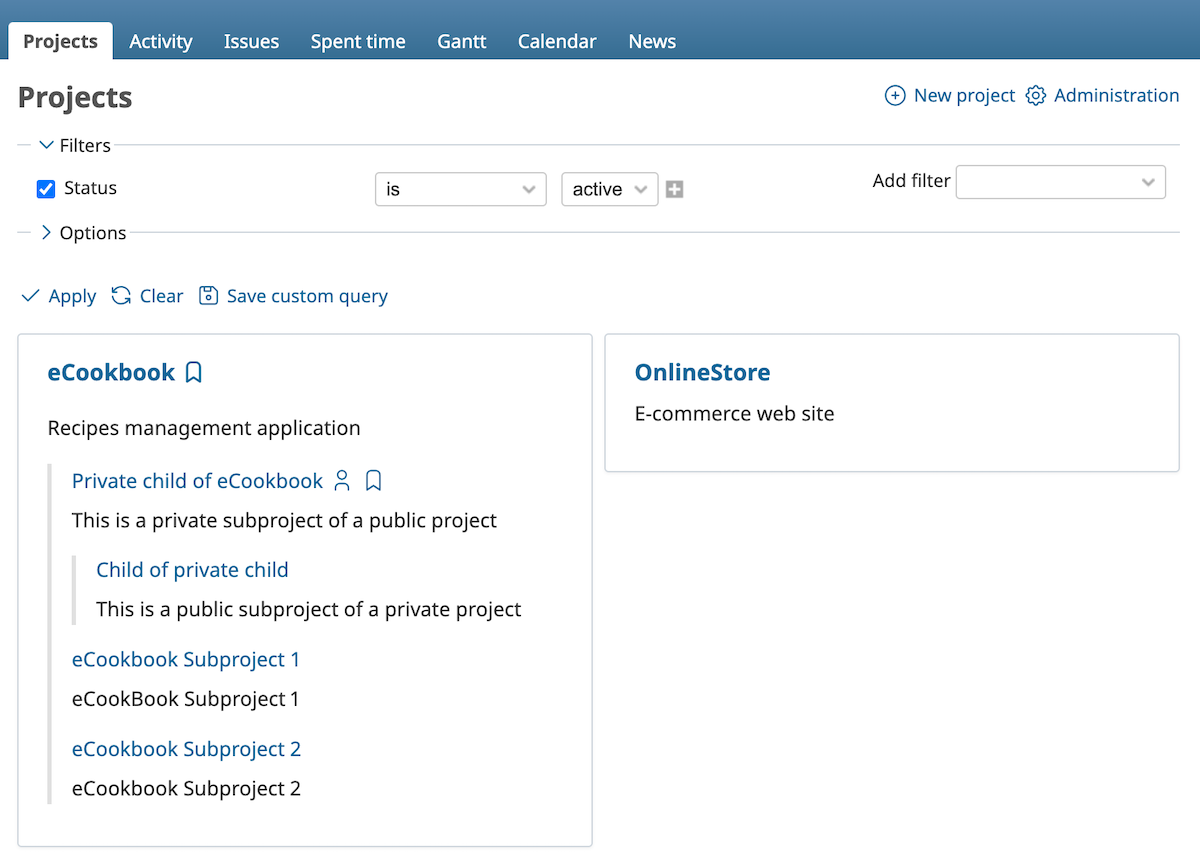Image resolution: width=1200 pixels, height=868 pixels.
Task: Click the private project user icon
Action: click(x=342, y=481)
